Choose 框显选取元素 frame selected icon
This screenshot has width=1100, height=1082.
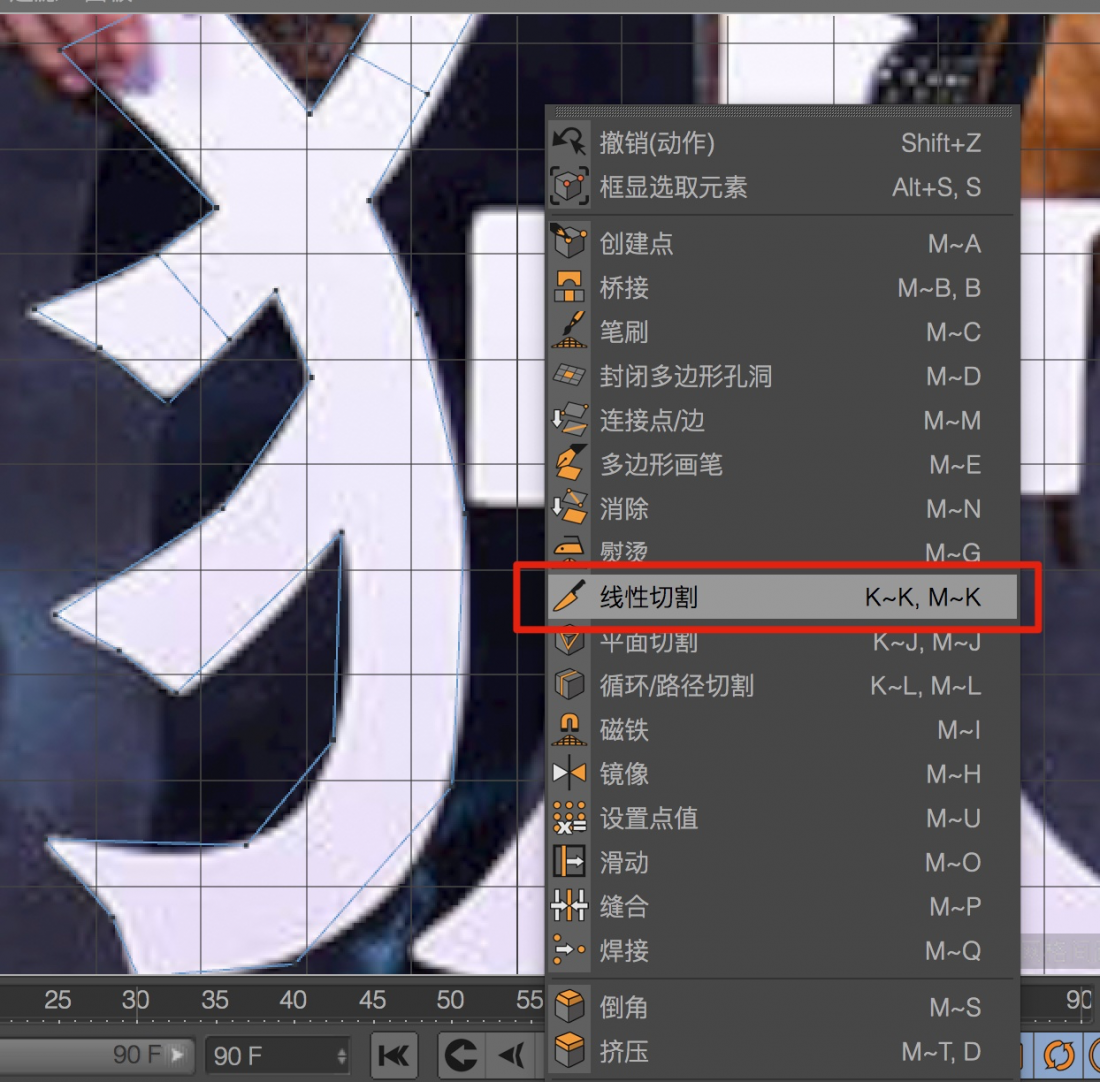(x=569, y=187)
